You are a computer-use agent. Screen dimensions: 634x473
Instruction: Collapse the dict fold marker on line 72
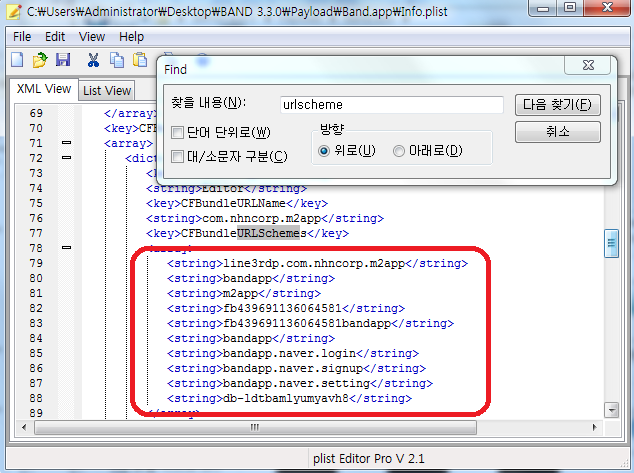[67, 158]
